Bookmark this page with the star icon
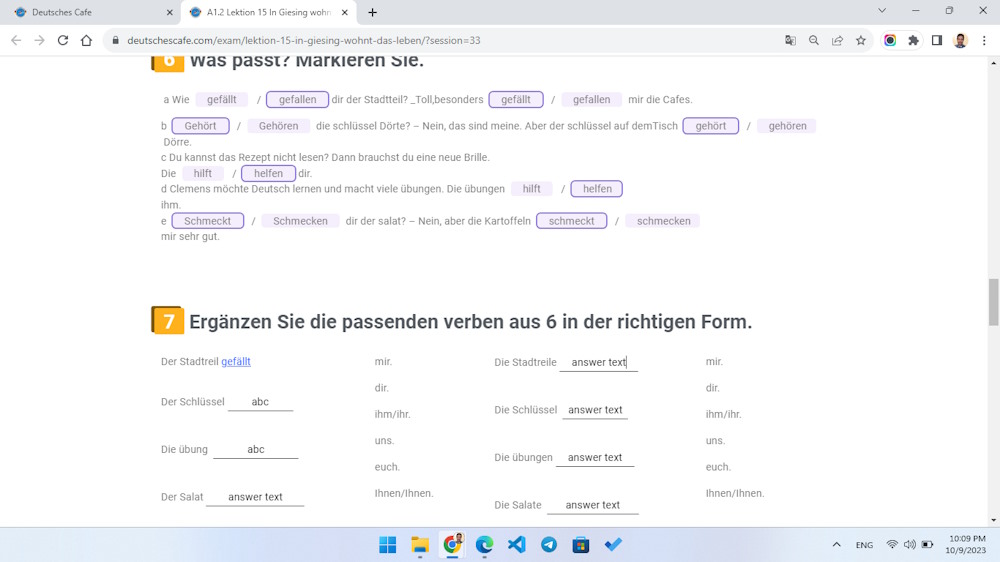The height and width of the screenshot is (562, 1000). 861,40
